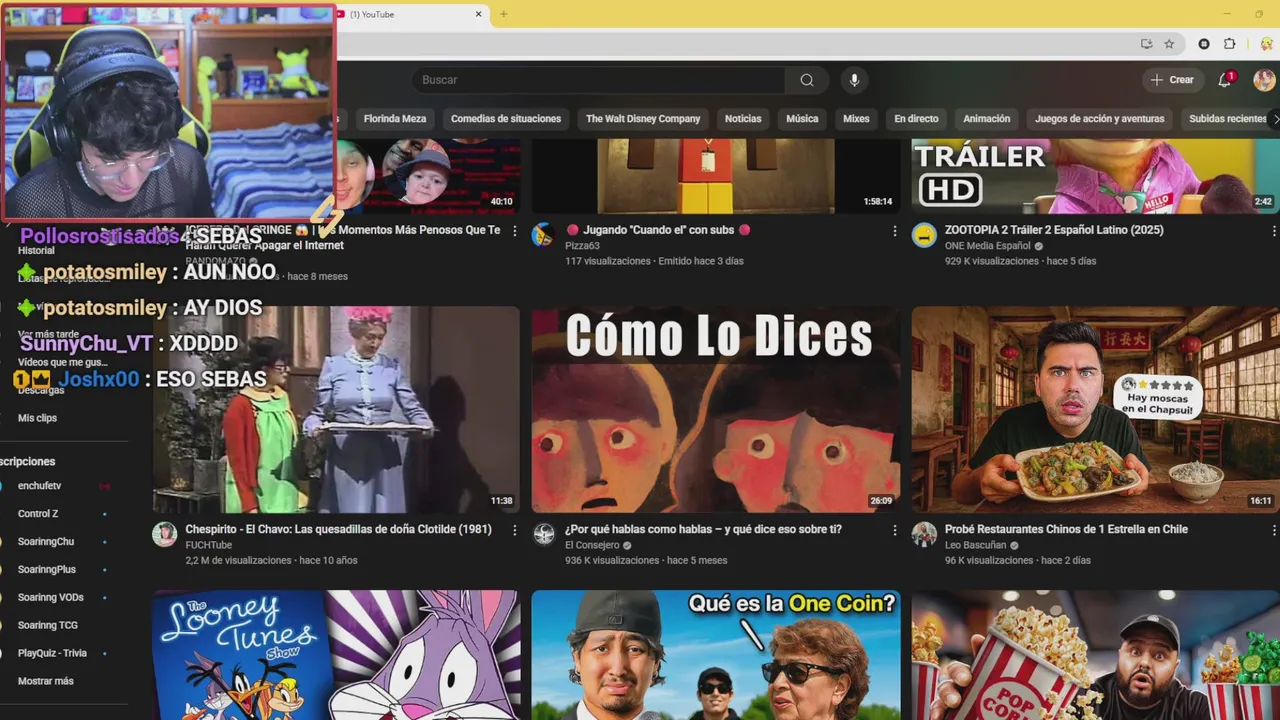Click the YouTube search magnifier button
Screen dimensions: 1280x720
coord(807,80)
